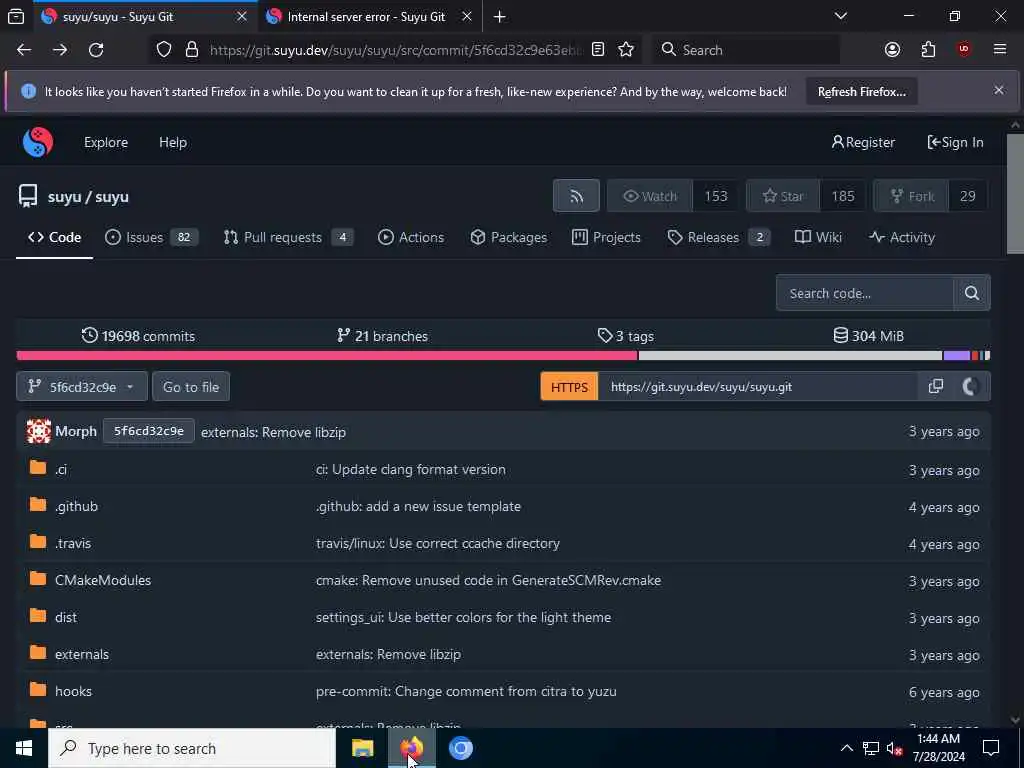Dismiss the Firefox refresh notification bar
This screenshot has width=1024, height=768.
click(999, 90)
